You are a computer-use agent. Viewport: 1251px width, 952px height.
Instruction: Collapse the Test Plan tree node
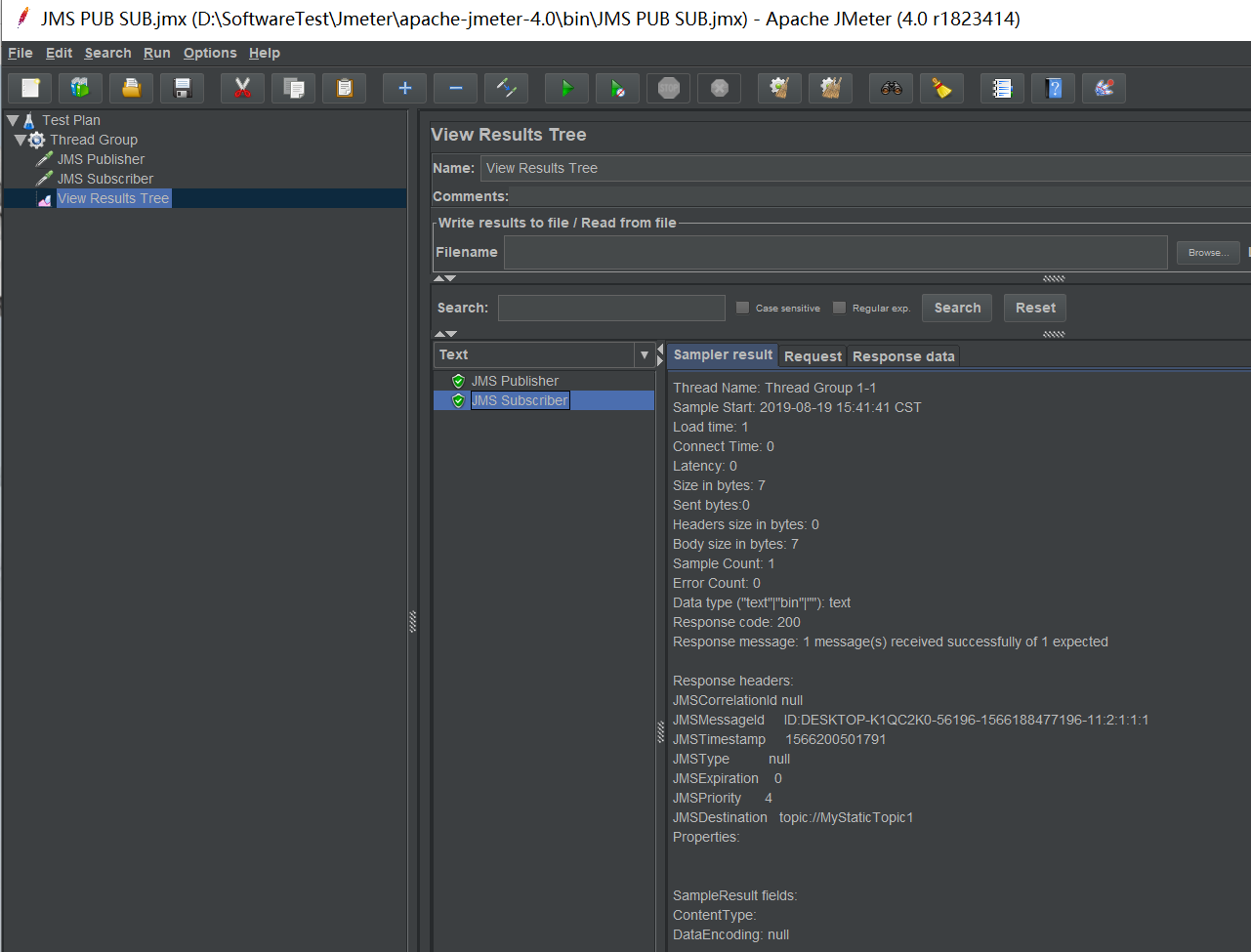13,120
